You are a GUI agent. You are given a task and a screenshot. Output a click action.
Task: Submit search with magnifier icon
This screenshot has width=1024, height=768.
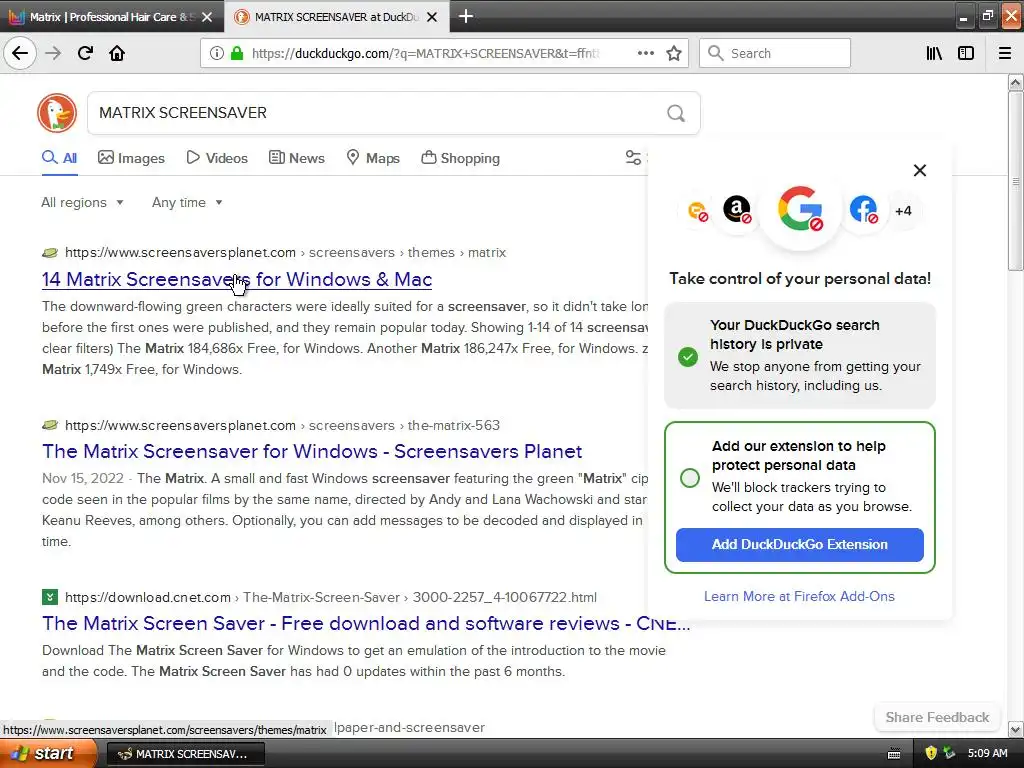click(676, 114)
